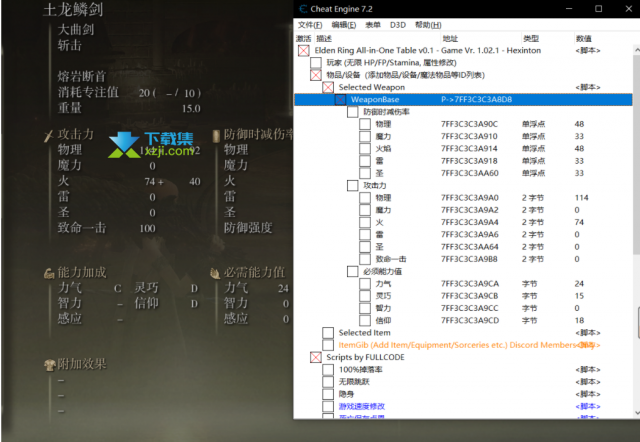Freeze the 魔力 float value 33 checkbox
The width and height of the screenshot is (640, 442).
[x=365, y=136]
